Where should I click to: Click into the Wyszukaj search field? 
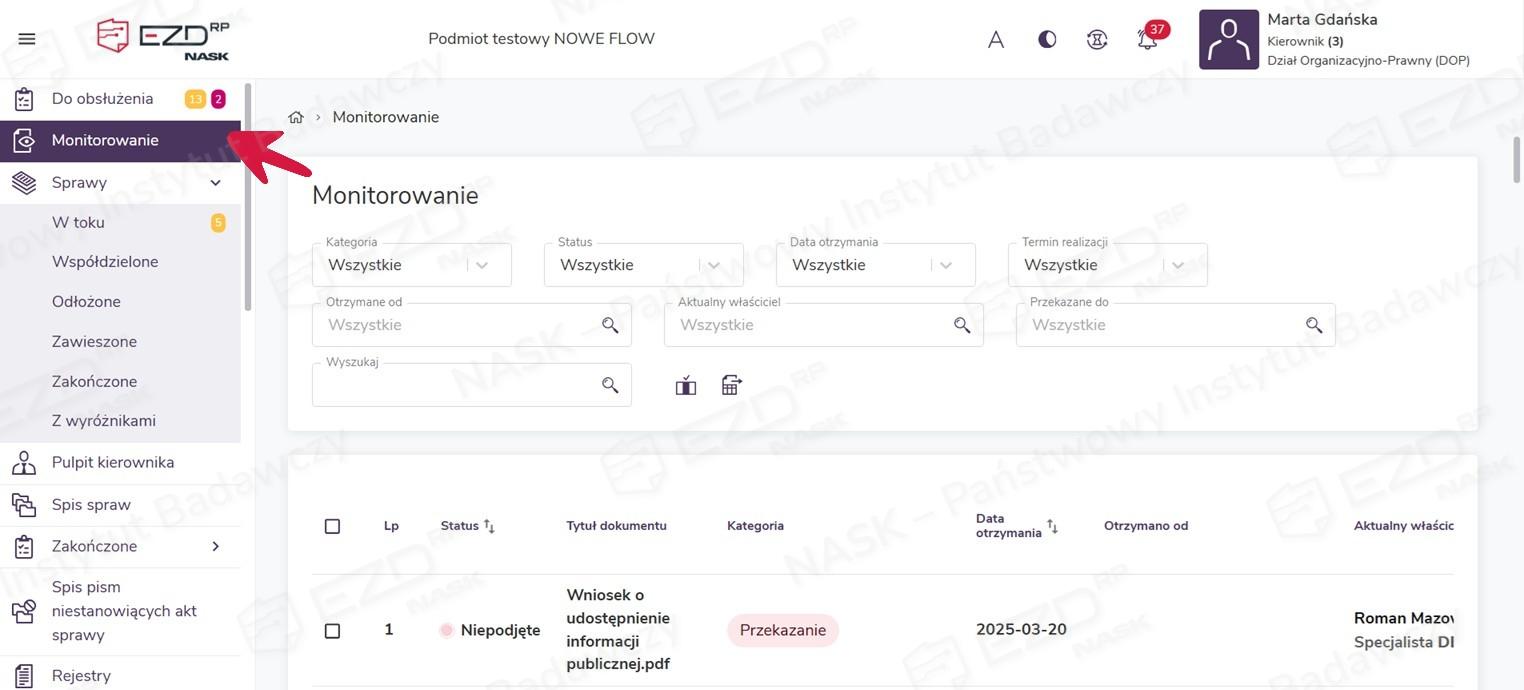click(455, 386)
